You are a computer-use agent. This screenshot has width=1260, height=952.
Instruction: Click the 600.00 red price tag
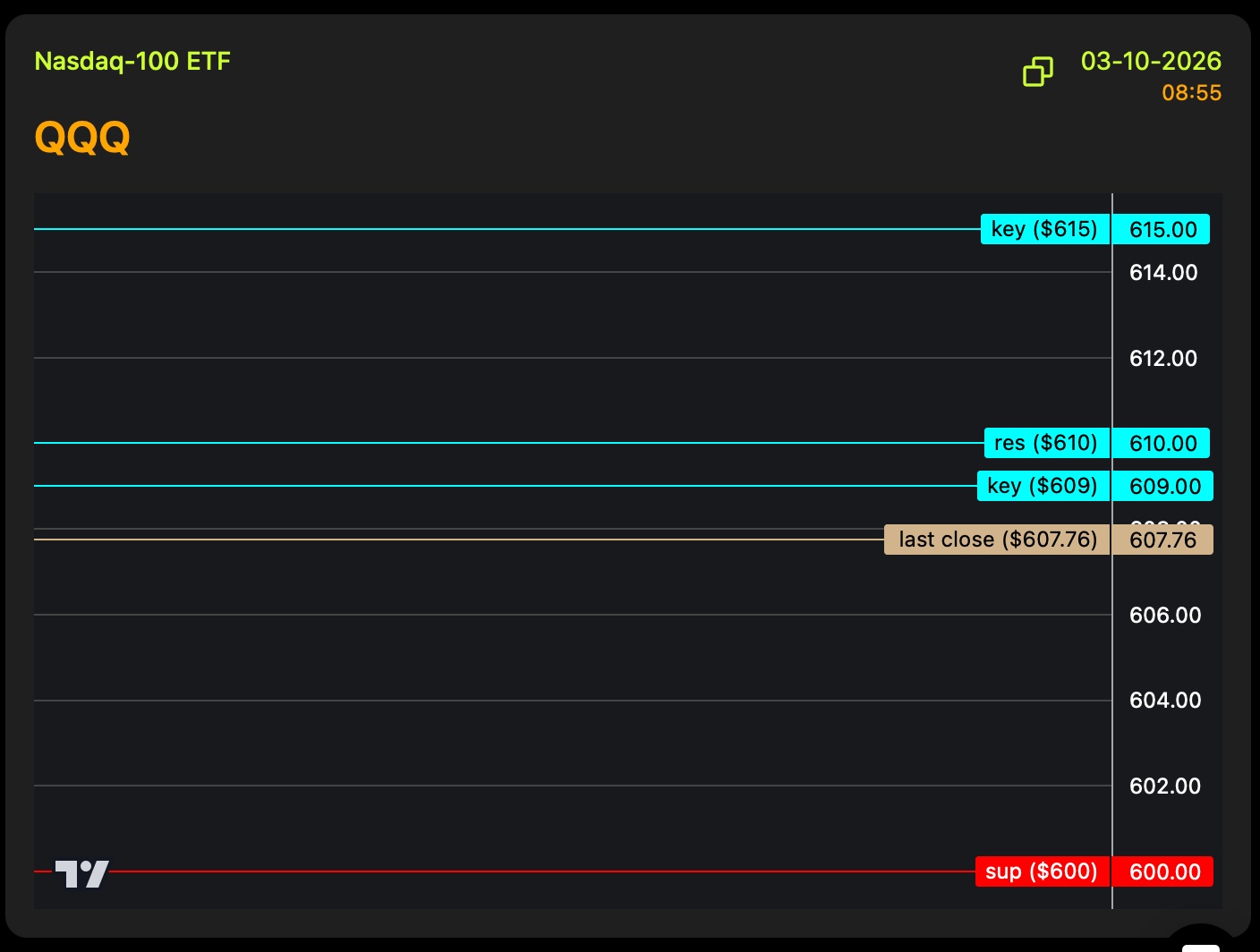click(1164, 871)
